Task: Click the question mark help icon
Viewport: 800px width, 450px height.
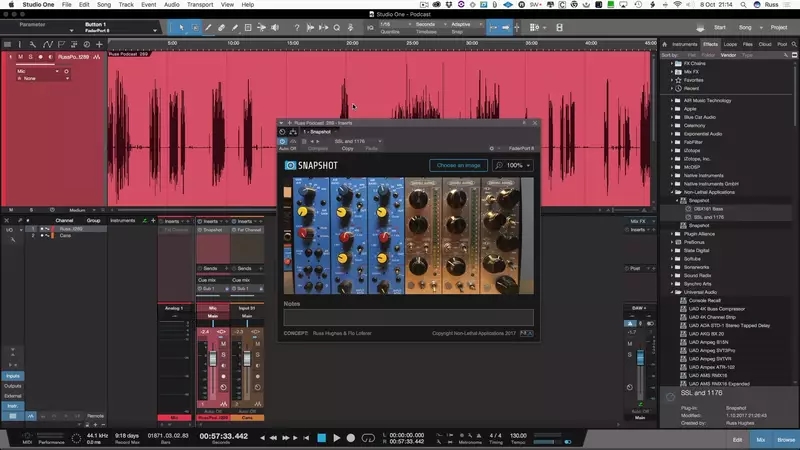Action: click(296, 28)
